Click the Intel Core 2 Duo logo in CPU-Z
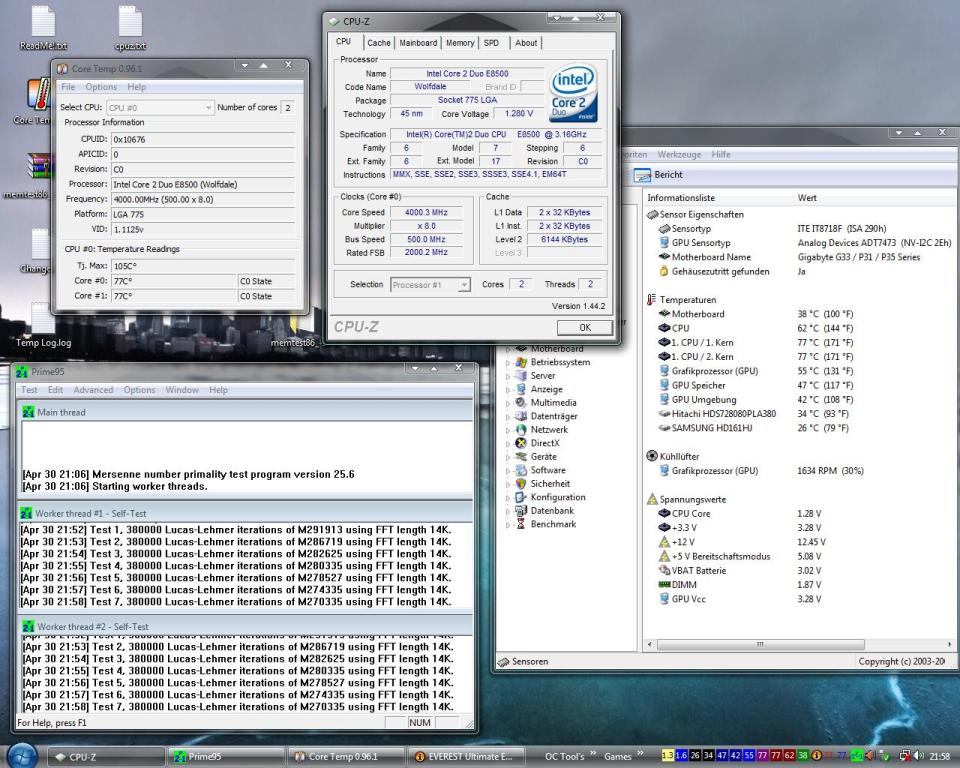This screenshot has width=960, height=768. [574, 92]
